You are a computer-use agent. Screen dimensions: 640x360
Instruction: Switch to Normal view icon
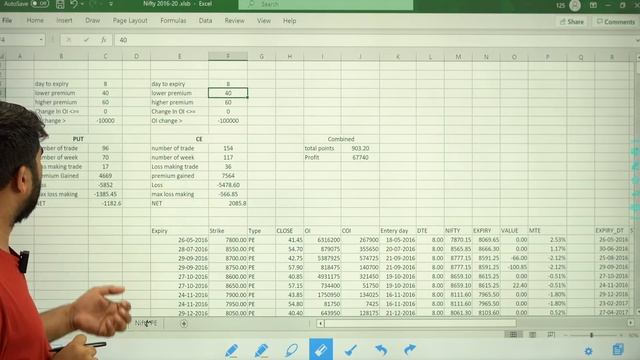513,335
